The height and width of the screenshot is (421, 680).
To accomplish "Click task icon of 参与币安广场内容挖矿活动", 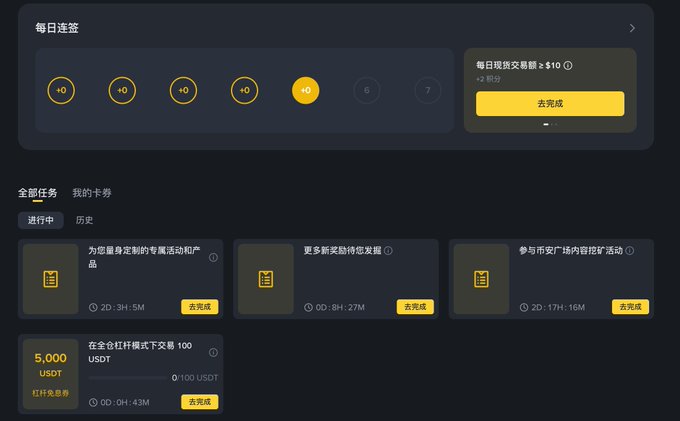I will point(481,279).
